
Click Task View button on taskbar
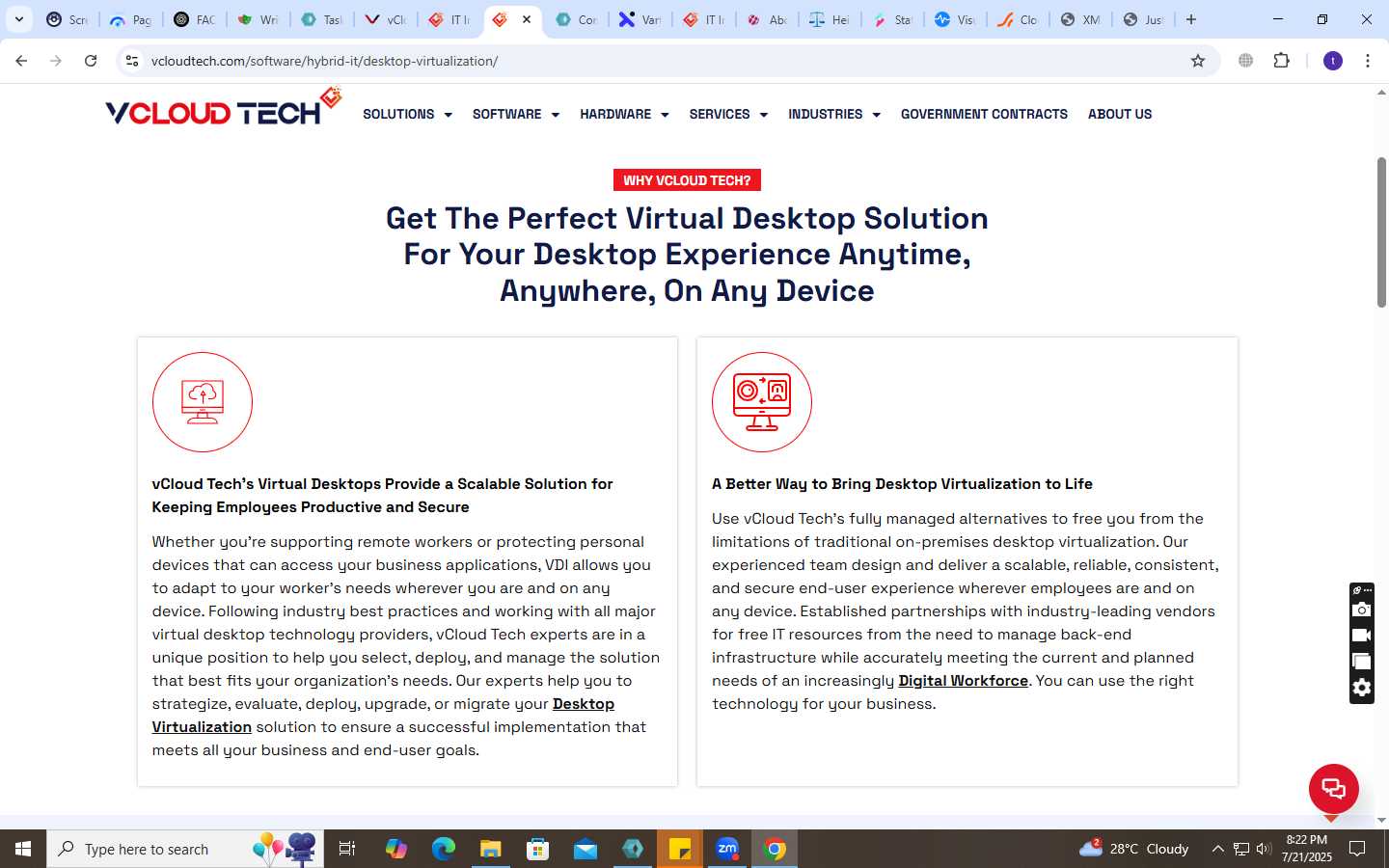coord(347,849)
